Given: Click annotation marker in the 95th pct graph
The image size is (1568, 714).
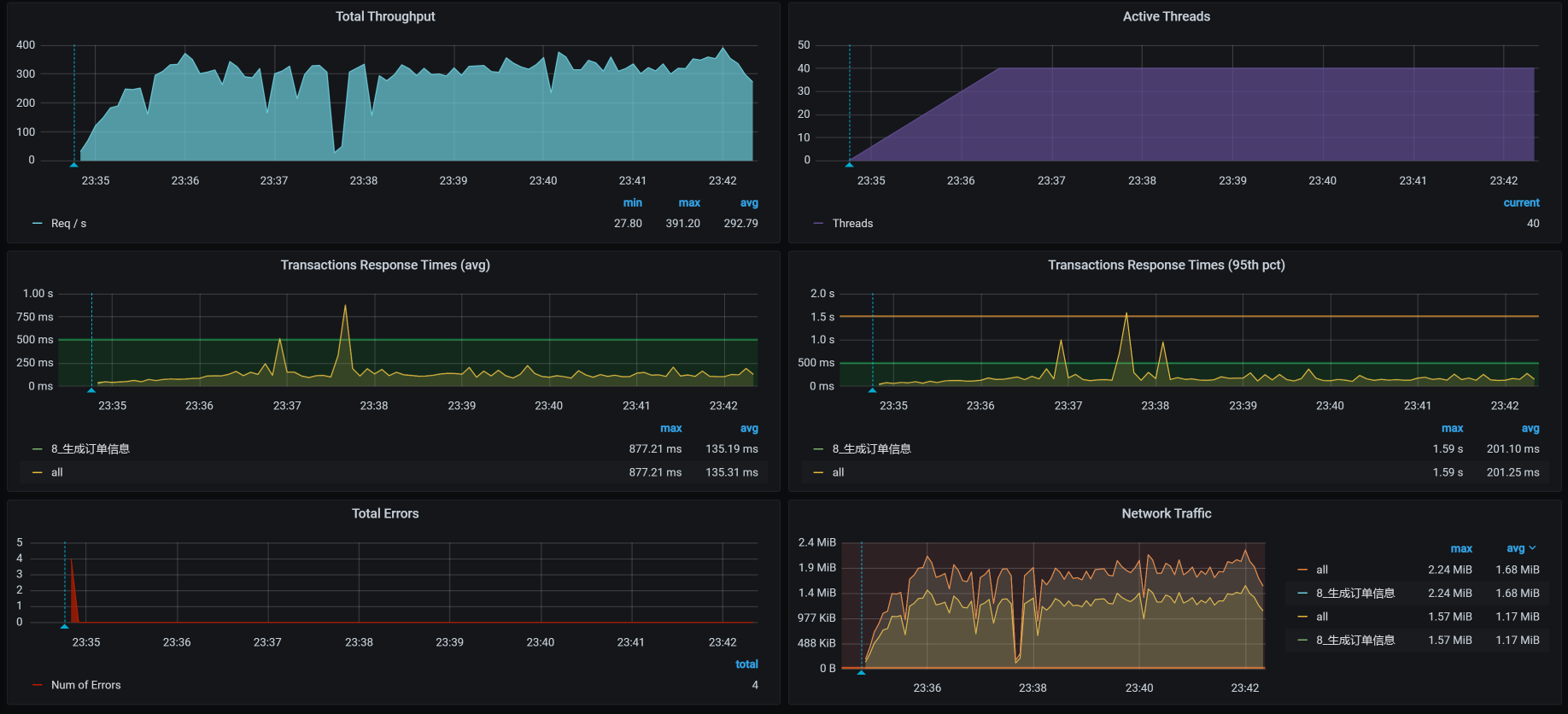Looking at the screenshot, I should [872, 389].
